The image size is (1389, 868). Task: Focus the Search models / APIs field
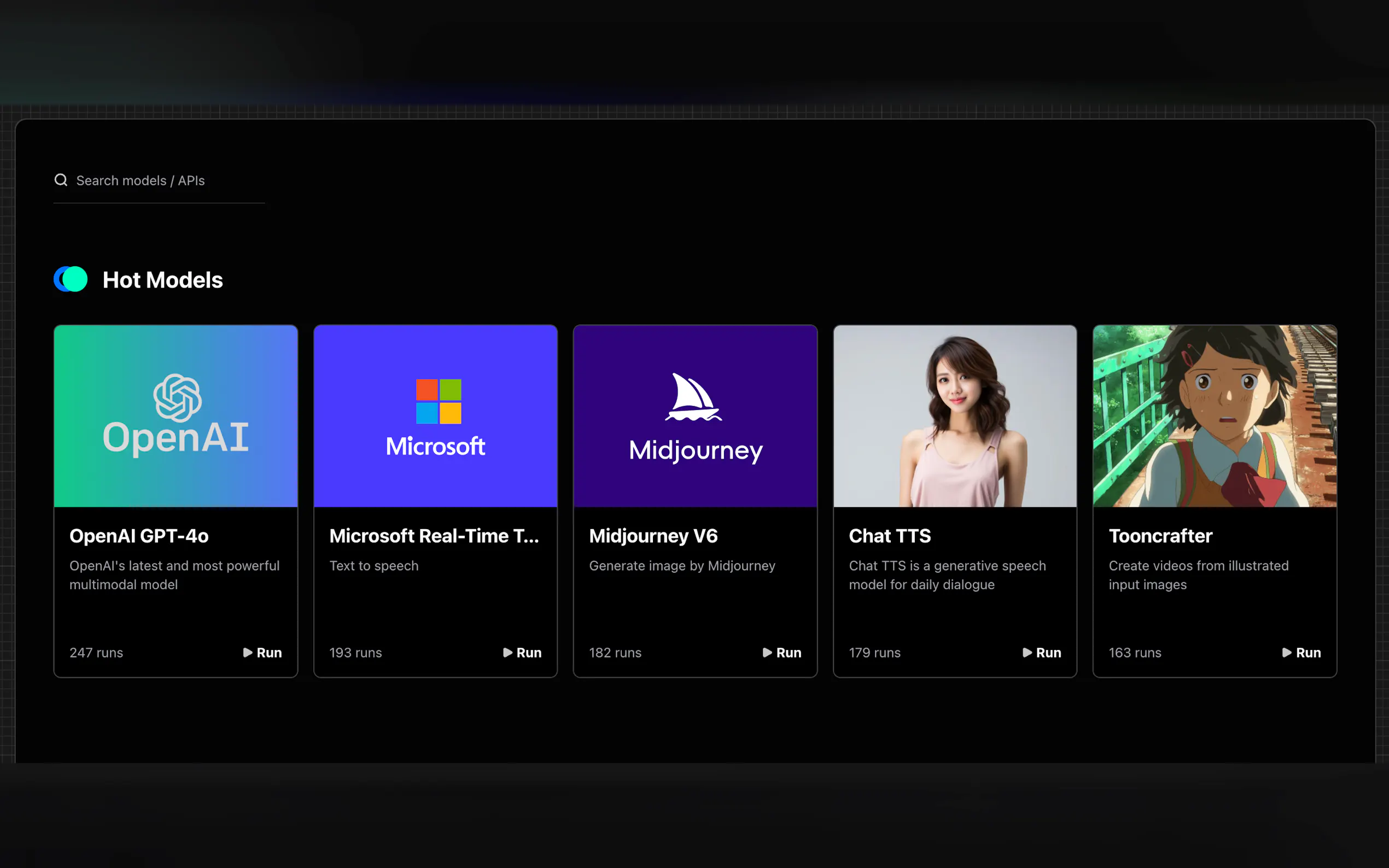[167, 181]
